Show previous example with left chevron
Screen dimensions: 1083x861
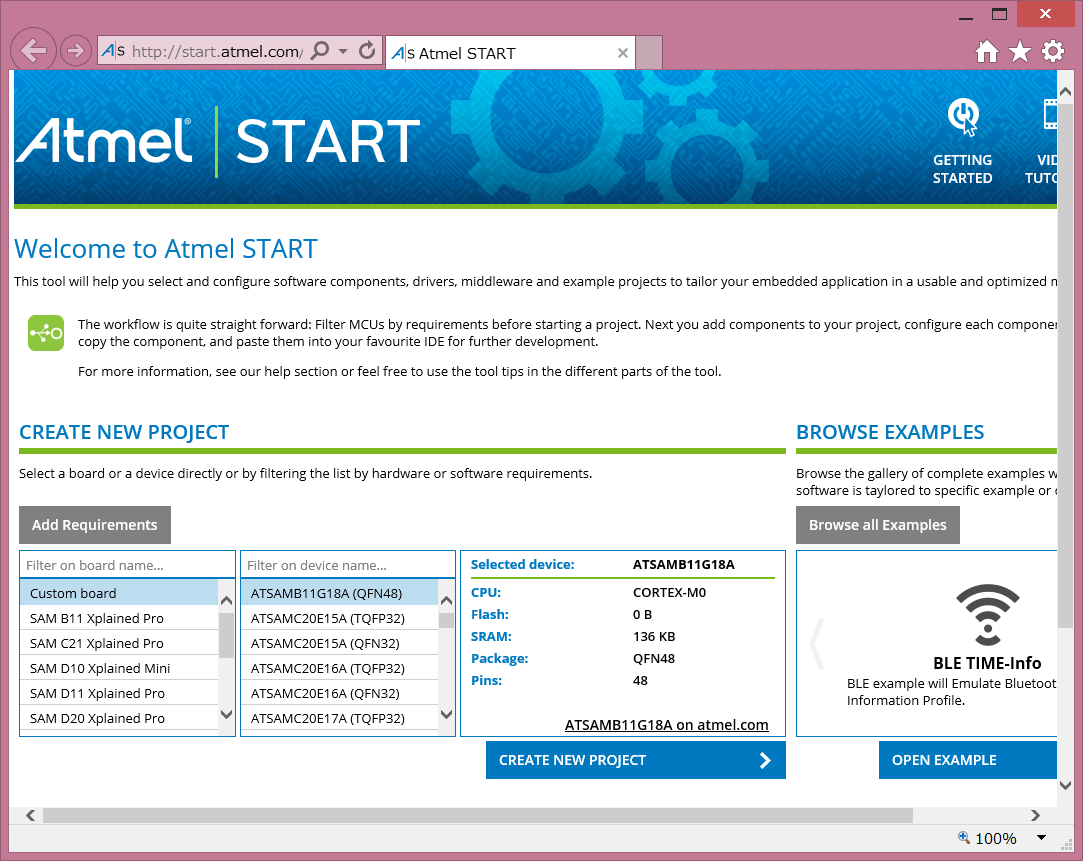[x=817, y=644]
